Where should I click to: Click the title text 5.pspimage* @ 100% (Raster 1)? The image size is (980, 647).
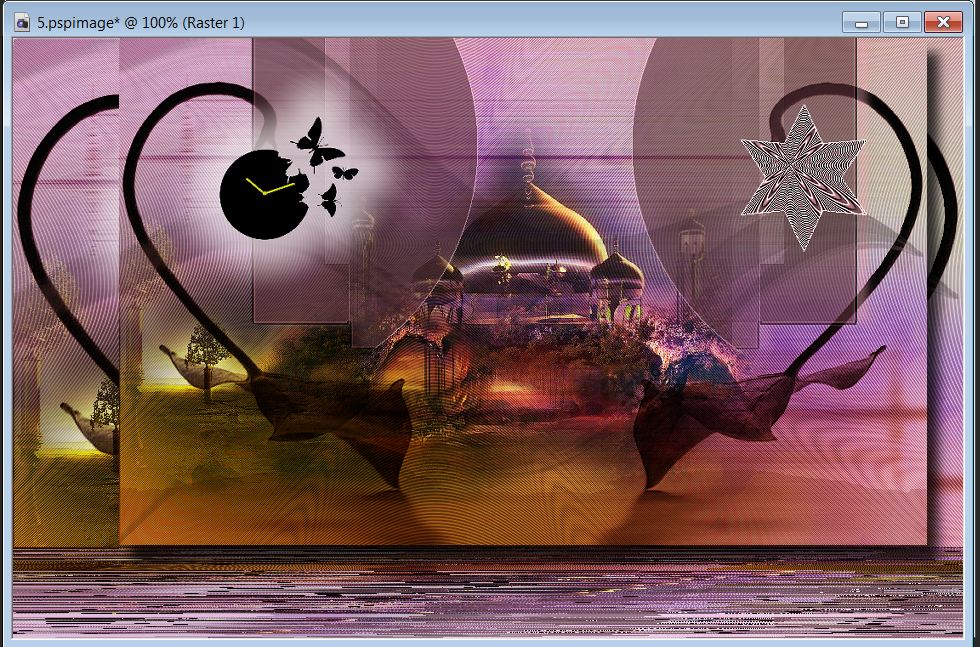(x=141, y=23)
